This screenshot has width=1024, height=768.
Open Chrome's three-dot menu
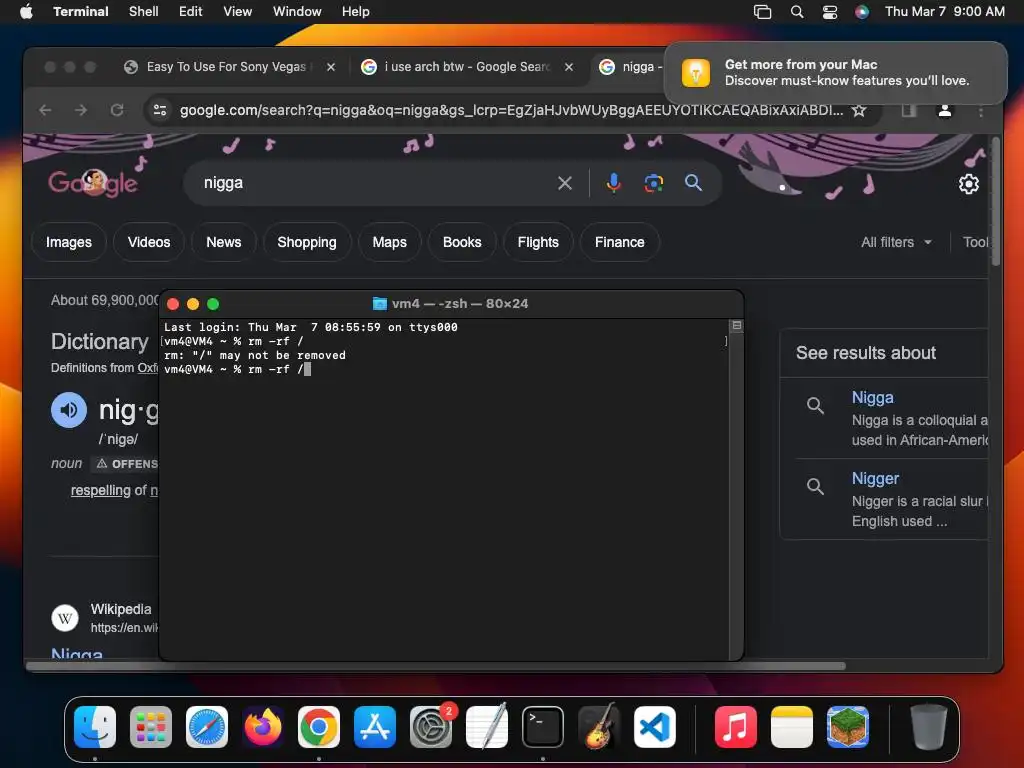click(x=980, y=110)
